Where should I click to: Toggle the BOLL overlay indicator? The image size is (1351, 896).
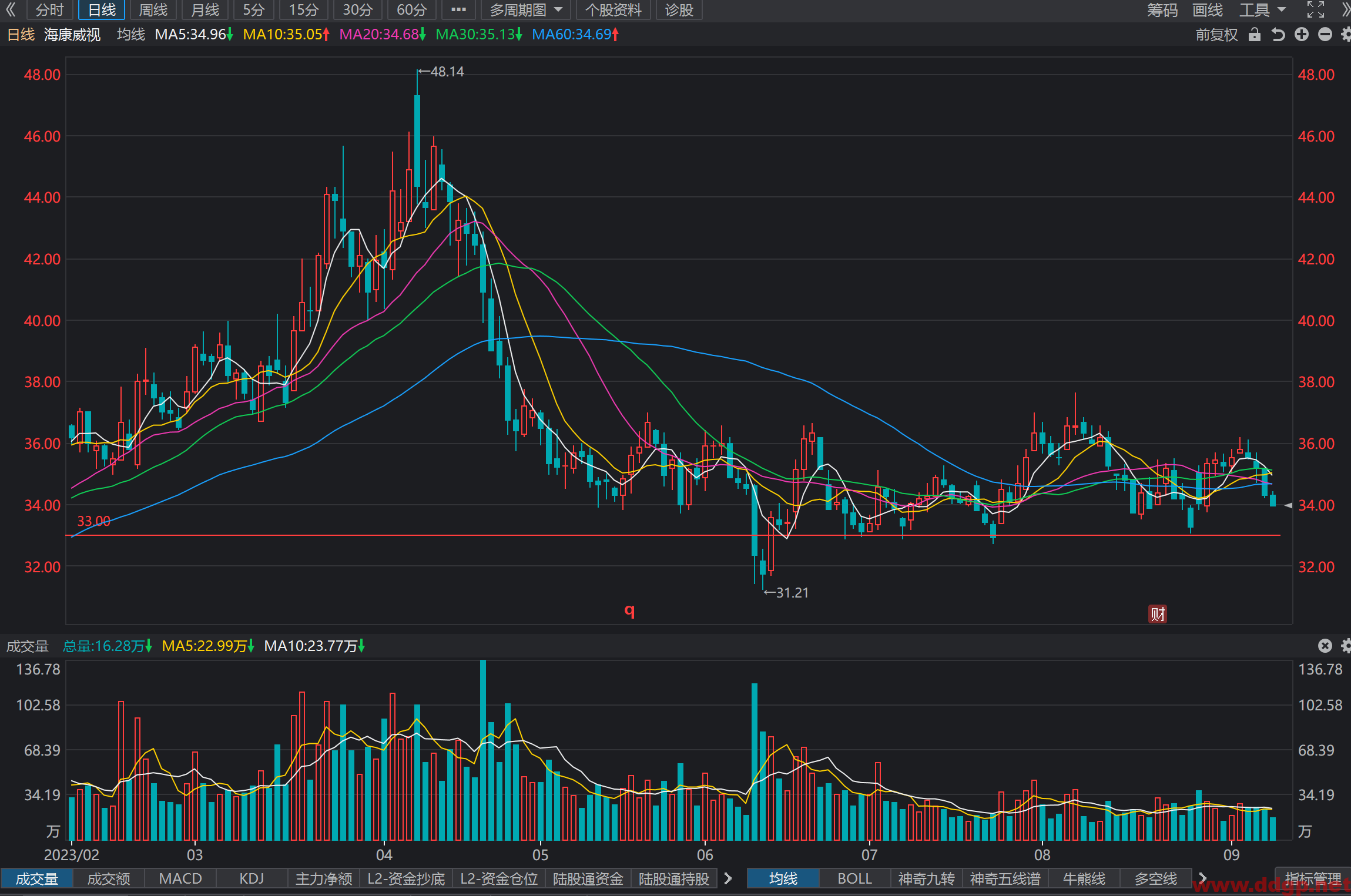point(854,878)
